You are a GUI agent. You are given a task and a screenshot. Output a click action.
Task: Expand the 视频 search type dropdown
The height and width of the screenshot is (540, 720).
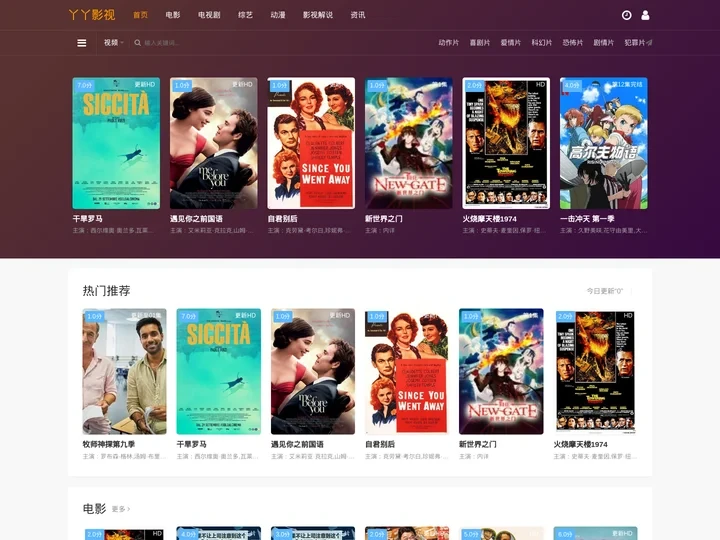[x=113, y=43]
